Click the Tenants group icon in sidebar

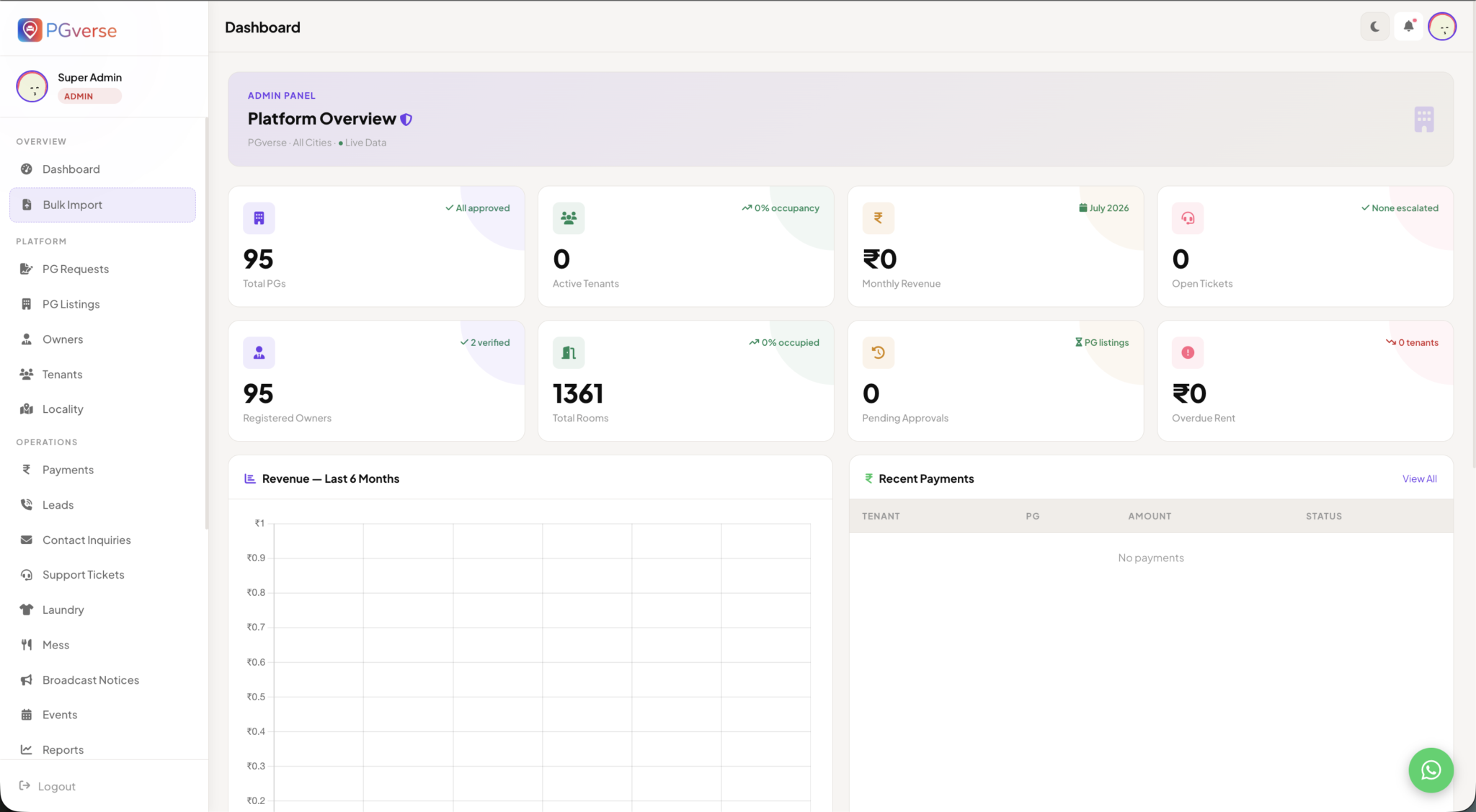click(x=27, y=374)
